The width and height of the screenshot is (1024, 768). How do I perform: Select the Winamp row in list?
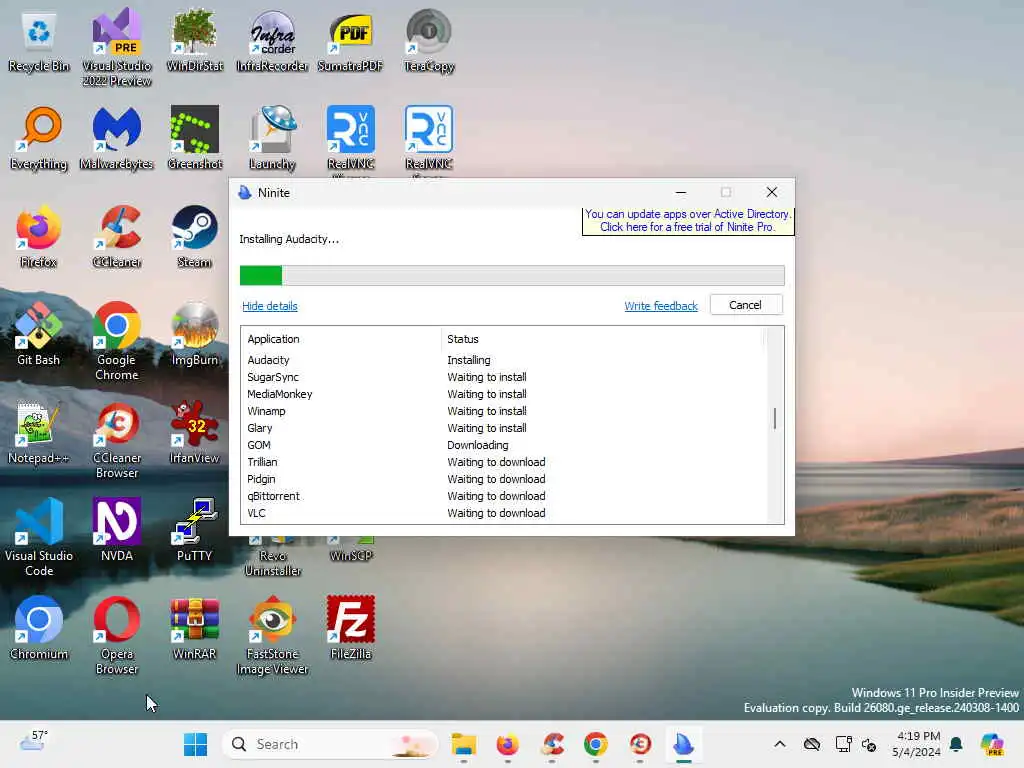pos(503,411)
